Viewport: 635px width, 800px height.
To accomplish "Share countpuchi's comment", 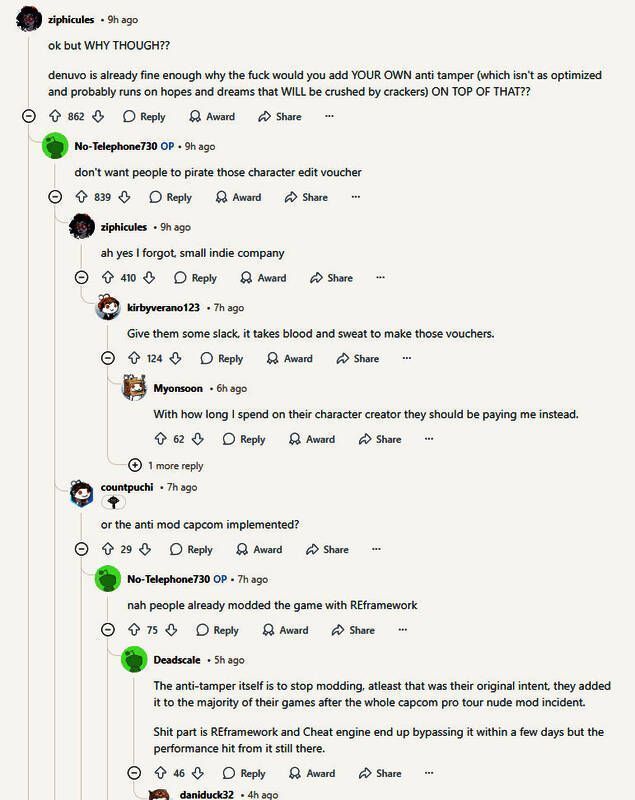I will point(327,549).
